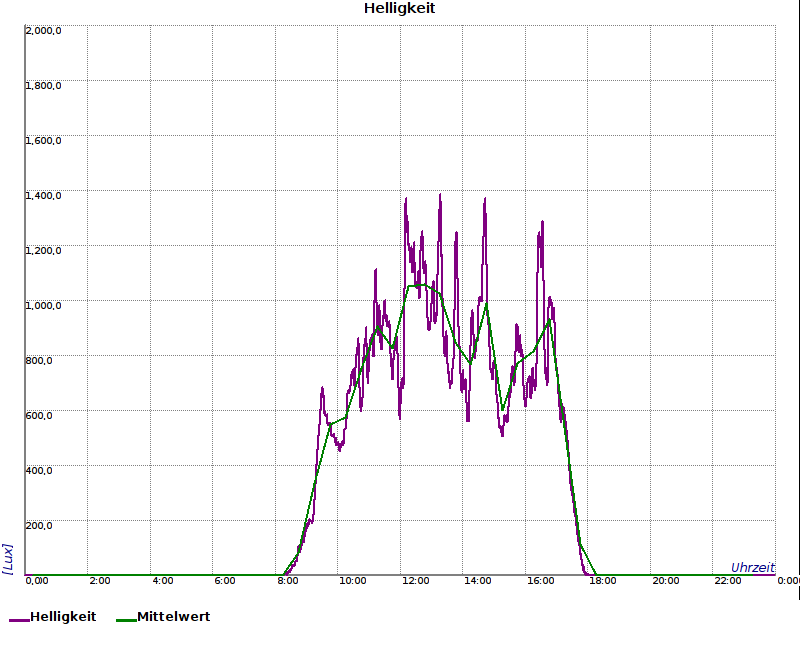Screen dimensions: 800x650
Task: Click the 12:00 time axis label
Action: pyautogui.click(x=416, y=581)
